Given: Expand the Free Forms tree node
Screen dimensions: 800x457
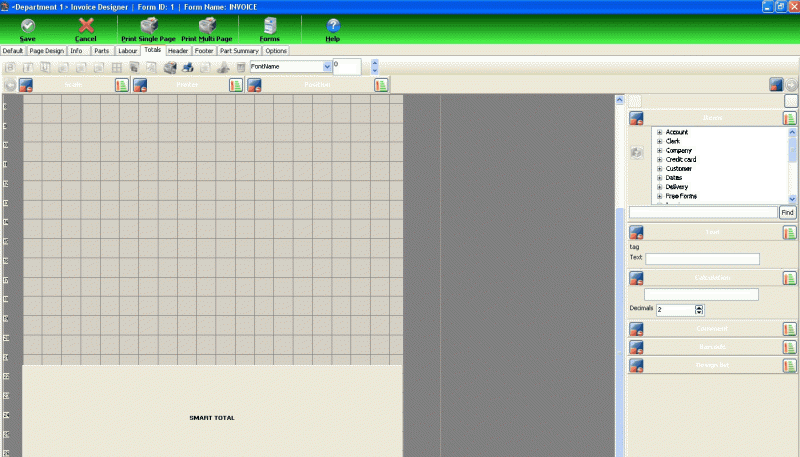Looking at the screenshot, I should [x=659, y=196].
